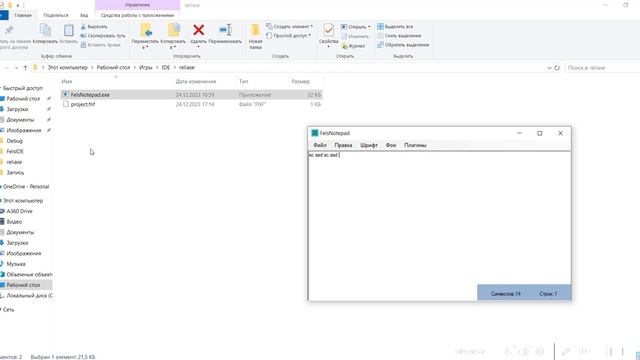This screenshot has height=360, width=640.
Task: Switch to the Share ribbon tab
Action: pos(56,15)
